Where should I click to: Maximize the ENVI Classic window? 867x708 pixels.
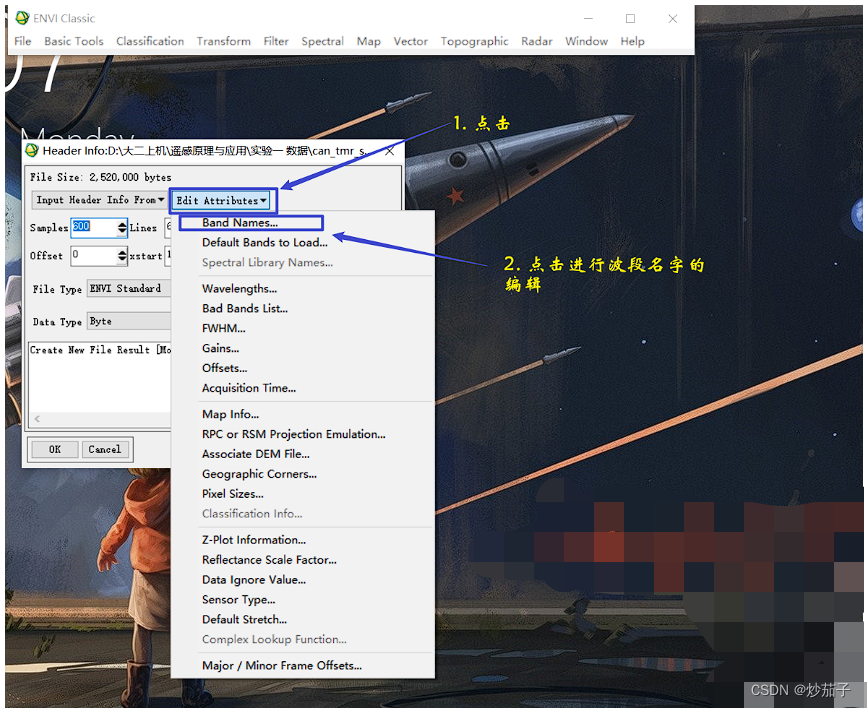point(630,19)
